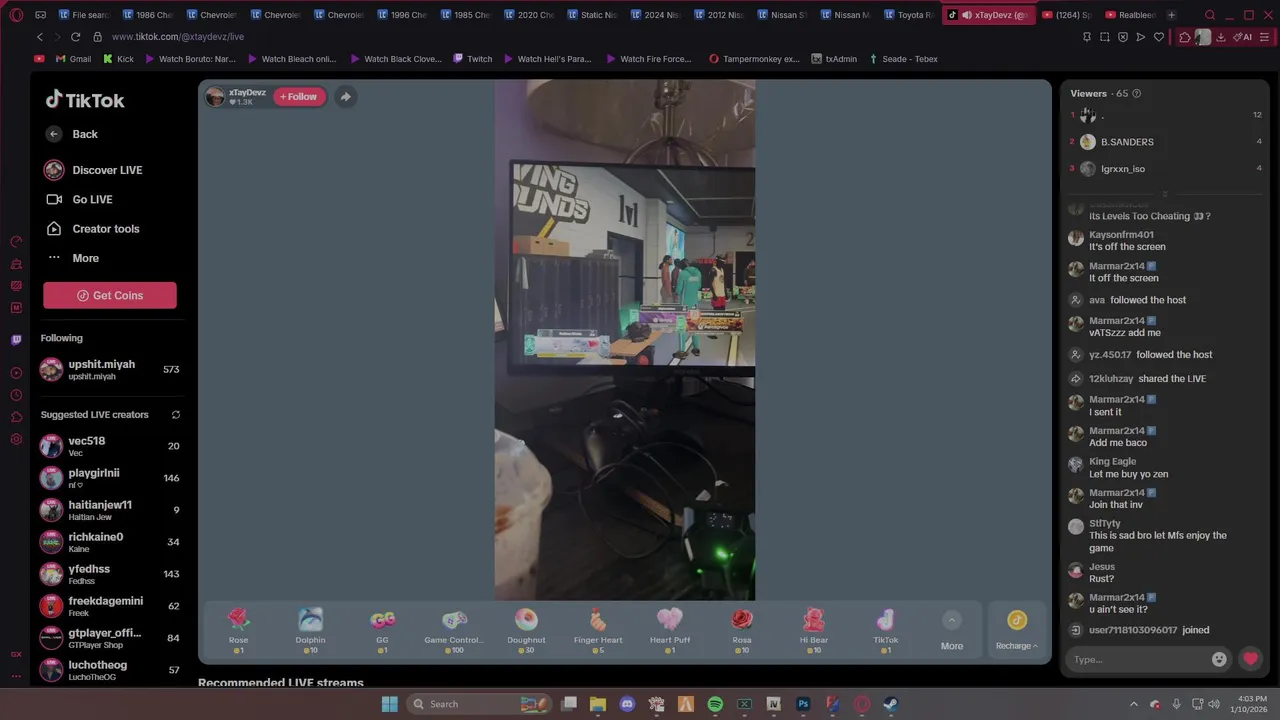Screen dimensions: 1280x720
Task: Reload the TikTok page
Action: tap(75, 37)
